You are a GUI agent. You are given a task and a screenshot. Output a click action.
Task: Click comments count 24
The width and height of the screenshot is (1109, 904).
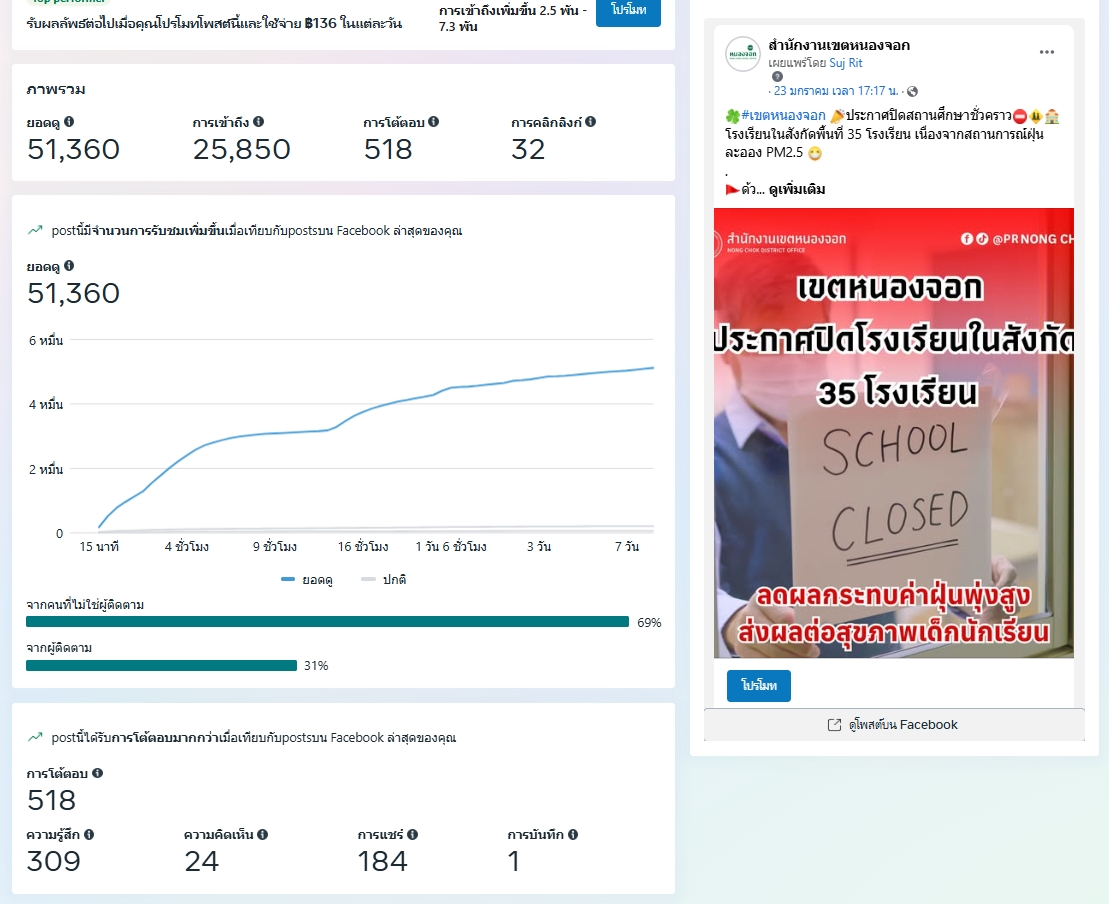202,862
